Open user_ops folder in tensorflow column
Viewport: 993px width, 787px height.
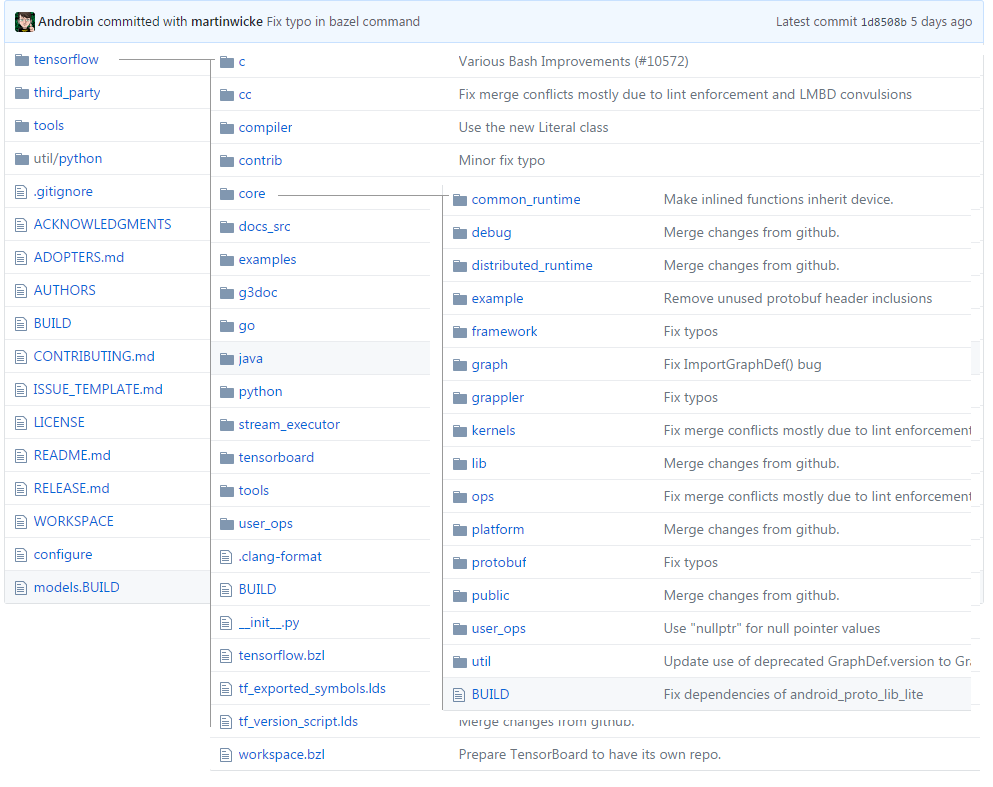click(265, 524)
